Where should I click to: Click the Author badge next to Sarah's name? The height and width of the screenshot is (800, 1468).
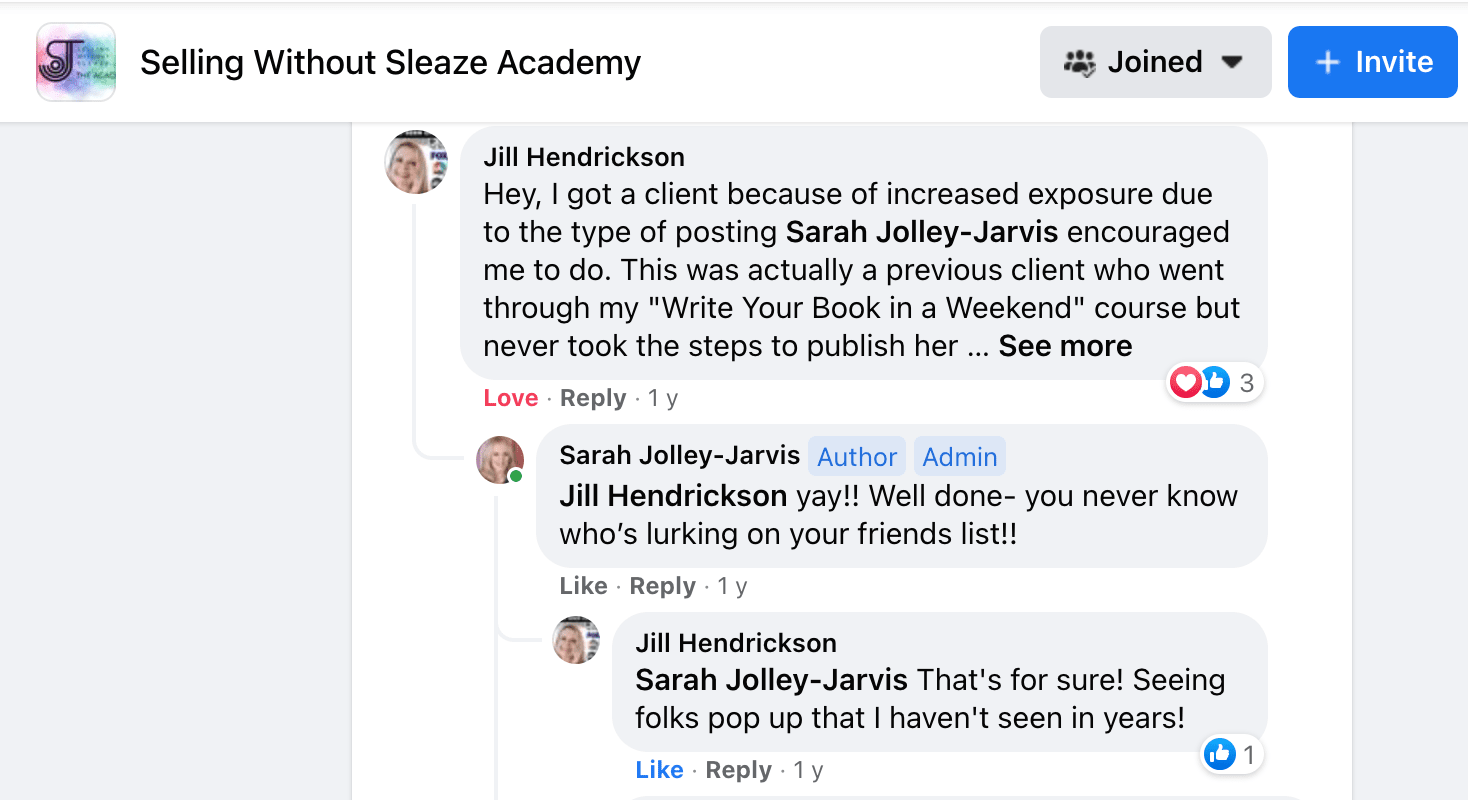pyautogui.click(x=857, y=457)
